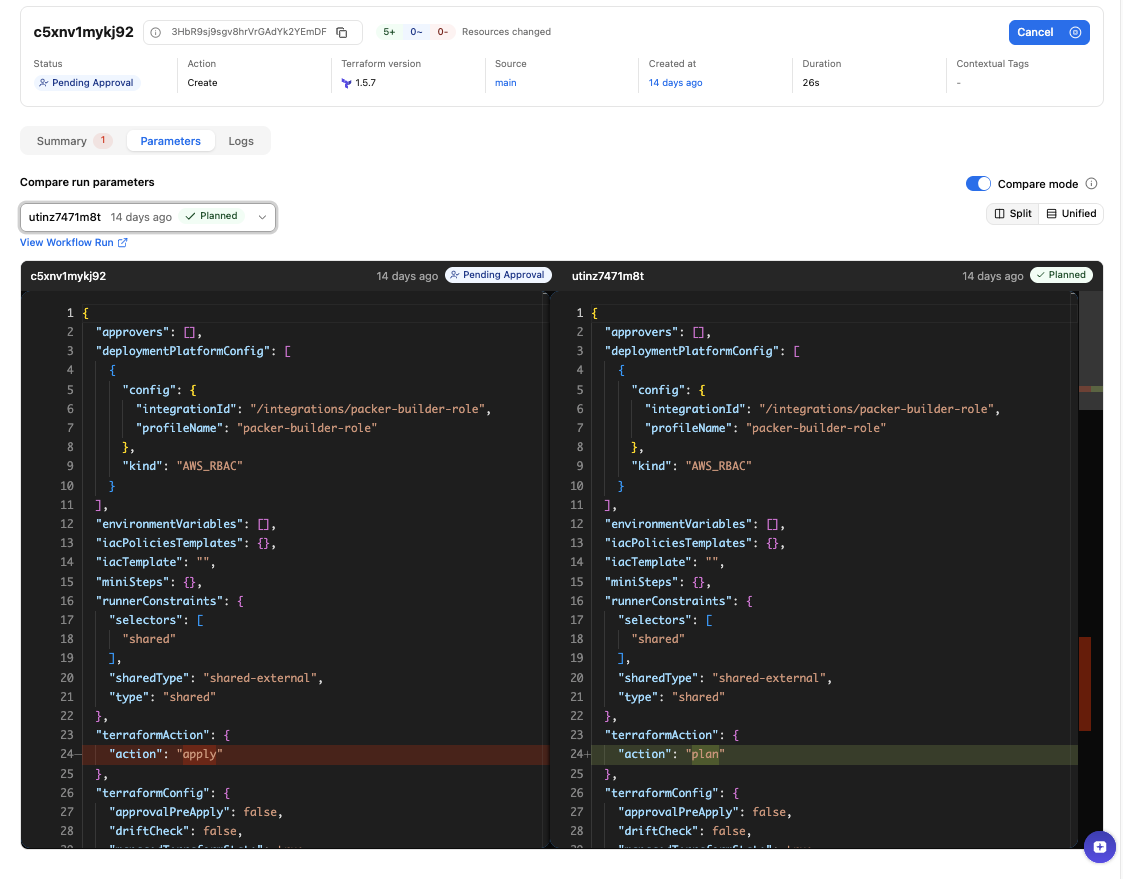1123x879 pixels.
Task: Click the Summary tab's count badge 1
Action: (103, 140)
